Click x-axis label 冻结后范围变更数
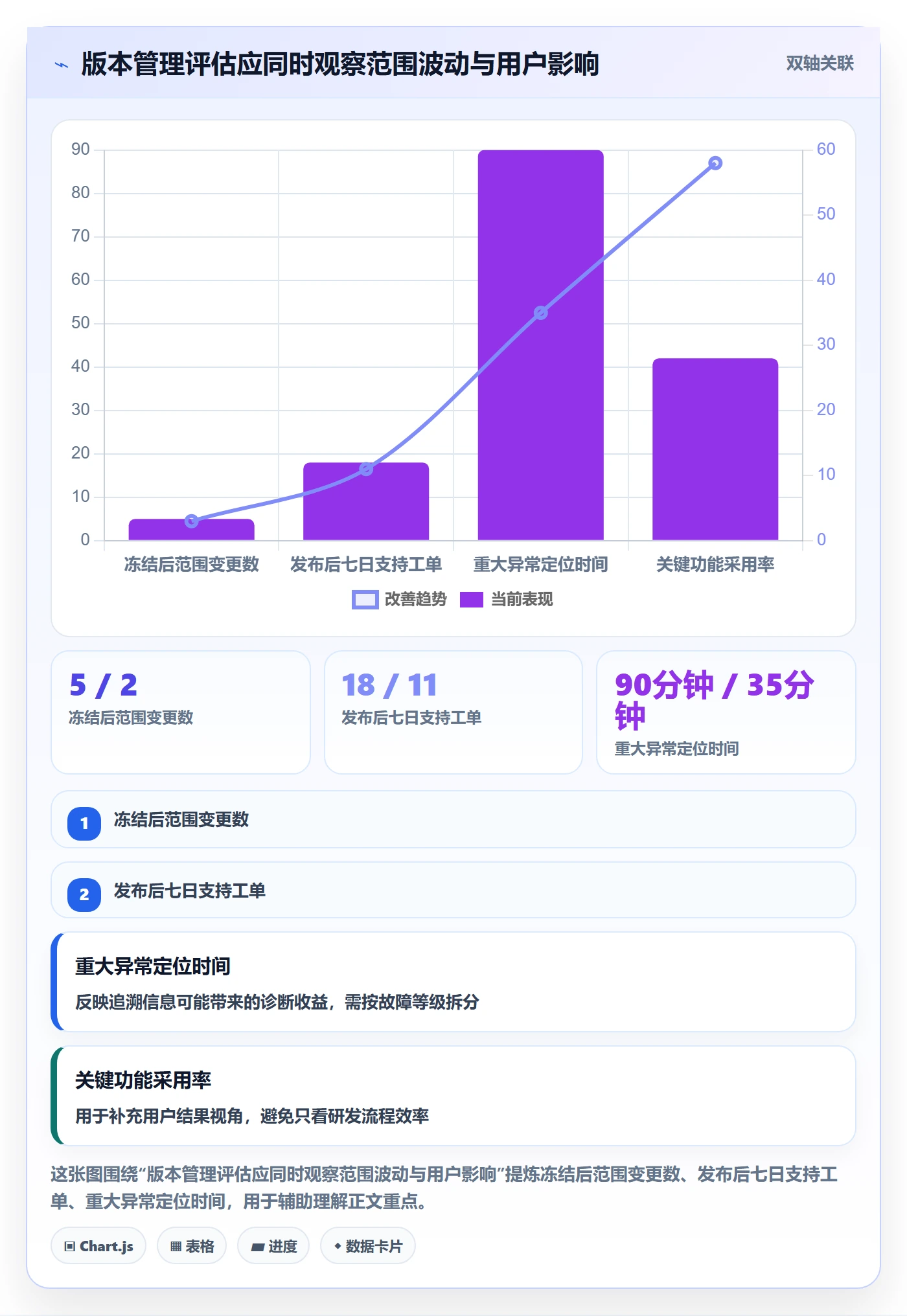This screenshot has height=1316, width=907. tap(191, 565)
